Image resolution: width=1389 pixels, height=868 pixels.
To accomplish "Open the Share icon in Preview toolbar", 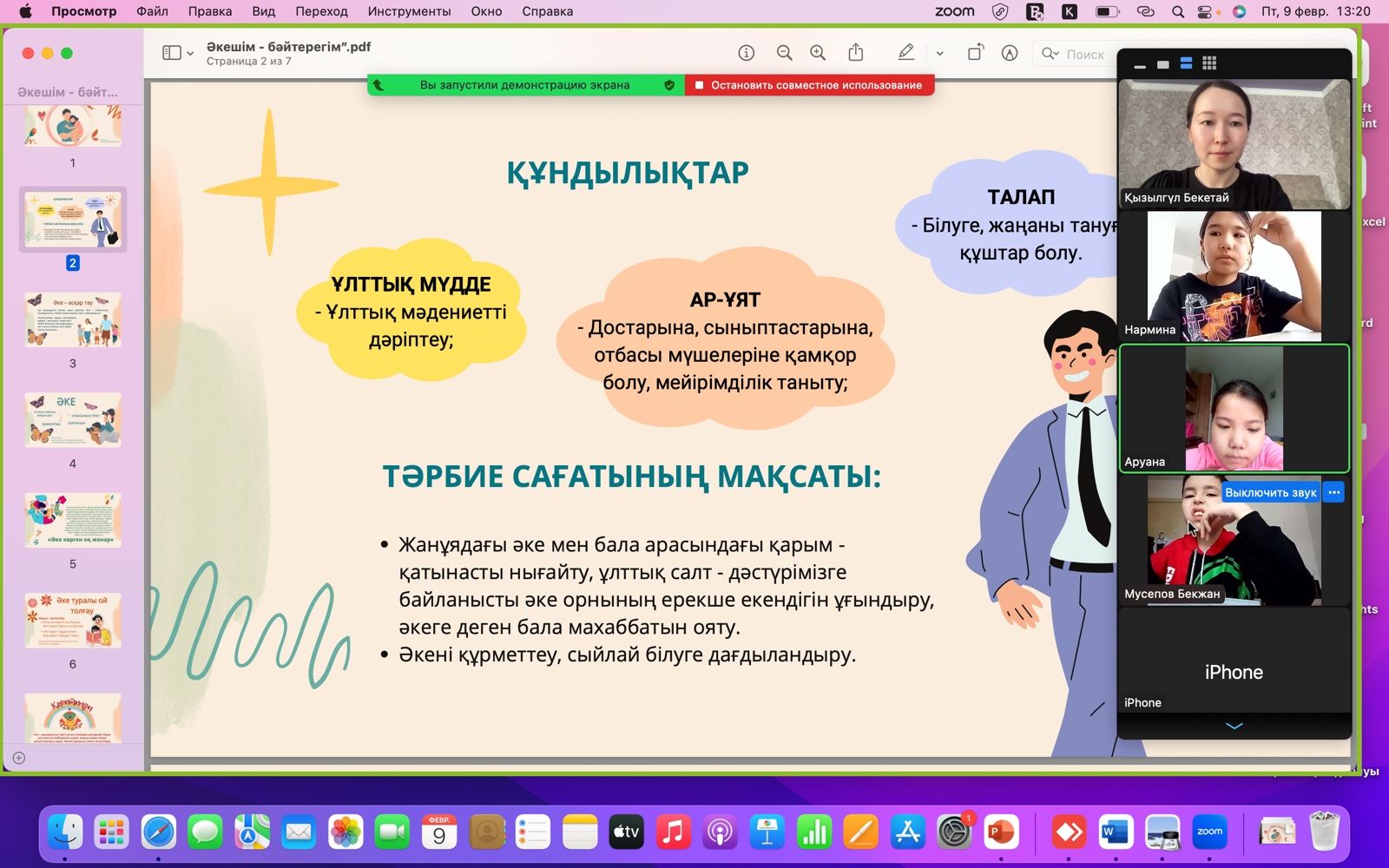I will [x=856, y=53].
